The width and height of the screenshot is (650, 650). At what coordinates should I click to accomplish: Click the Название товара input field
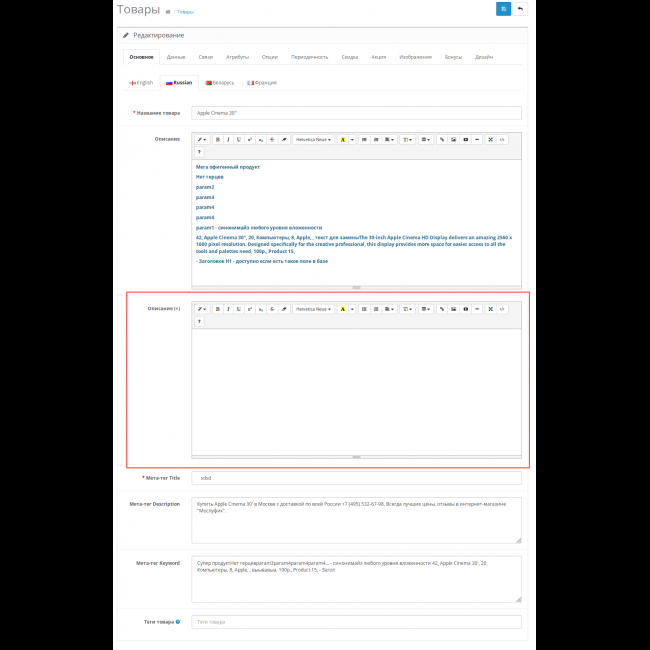pyautogui.click(x=357, y=113)
